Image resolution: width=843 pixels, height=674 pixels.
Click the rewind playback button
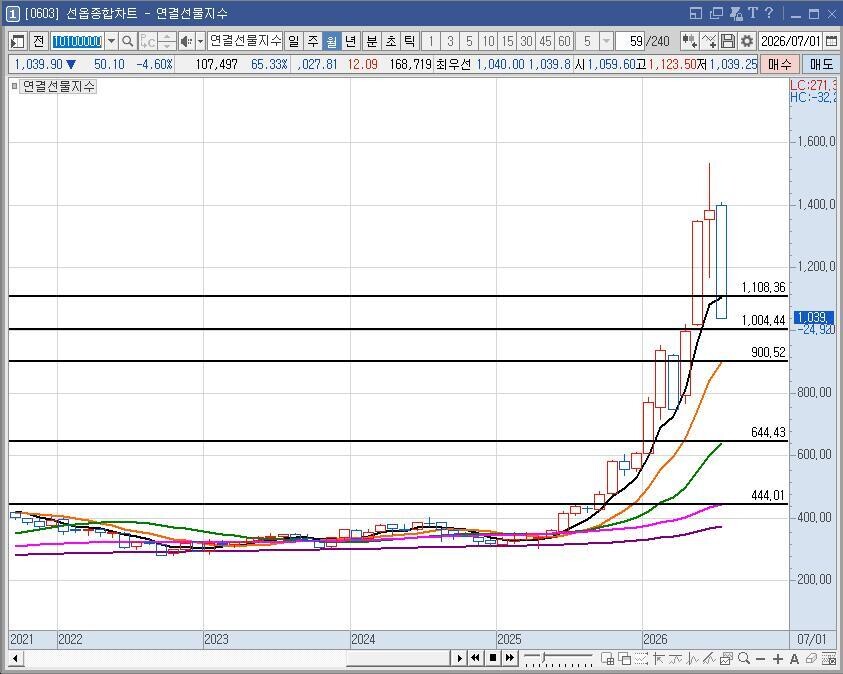475,658
